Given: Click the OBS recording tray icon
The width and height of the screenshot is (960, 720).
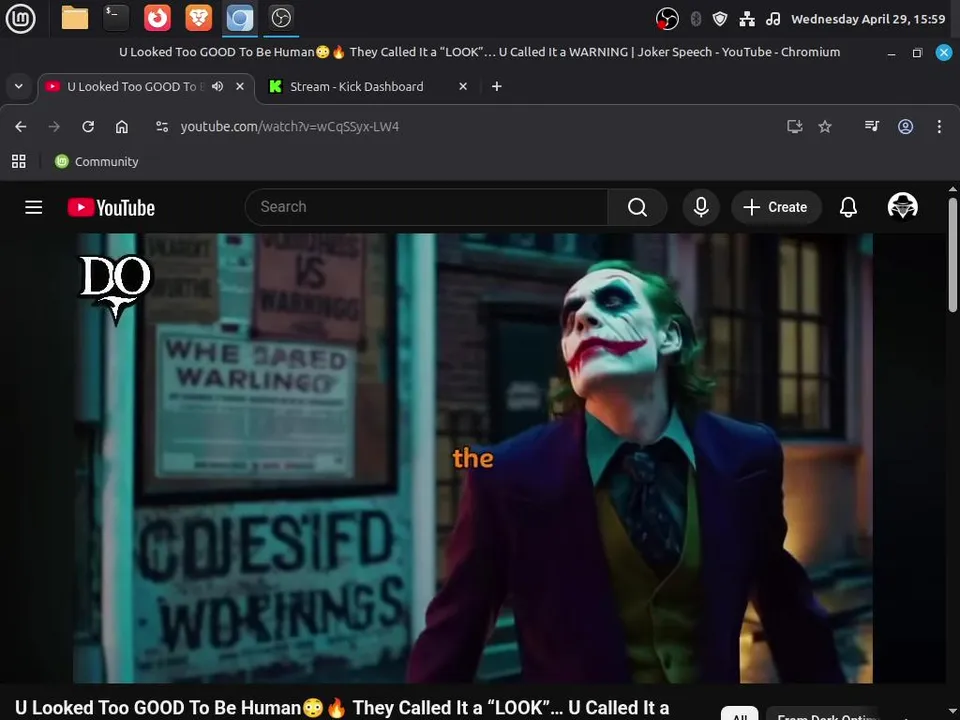Looking at the screenshot, I should tap(667, 19).
